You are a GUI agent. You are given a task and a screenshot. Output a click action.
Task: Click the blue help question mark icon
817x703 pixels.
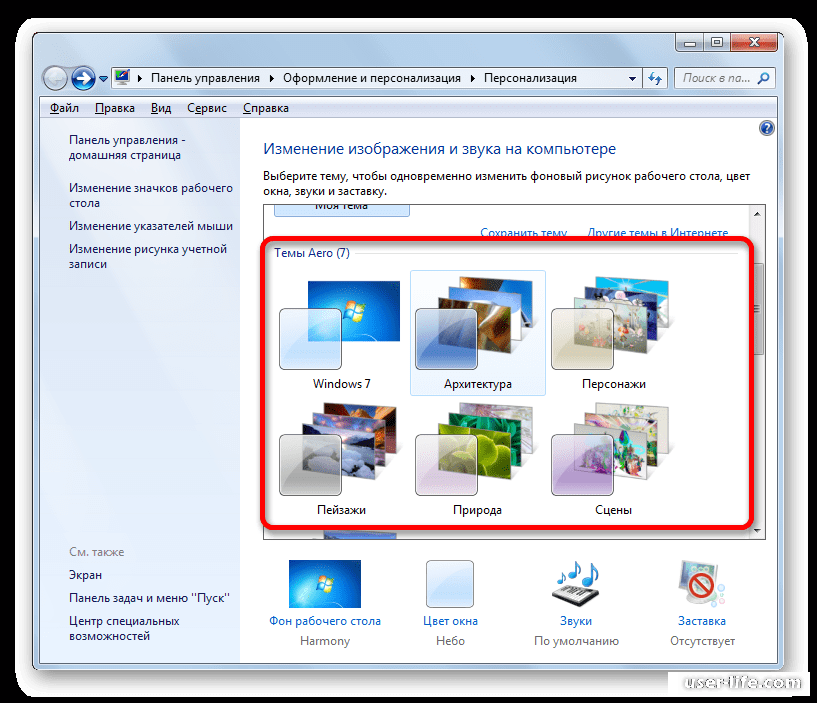[766, 128]
